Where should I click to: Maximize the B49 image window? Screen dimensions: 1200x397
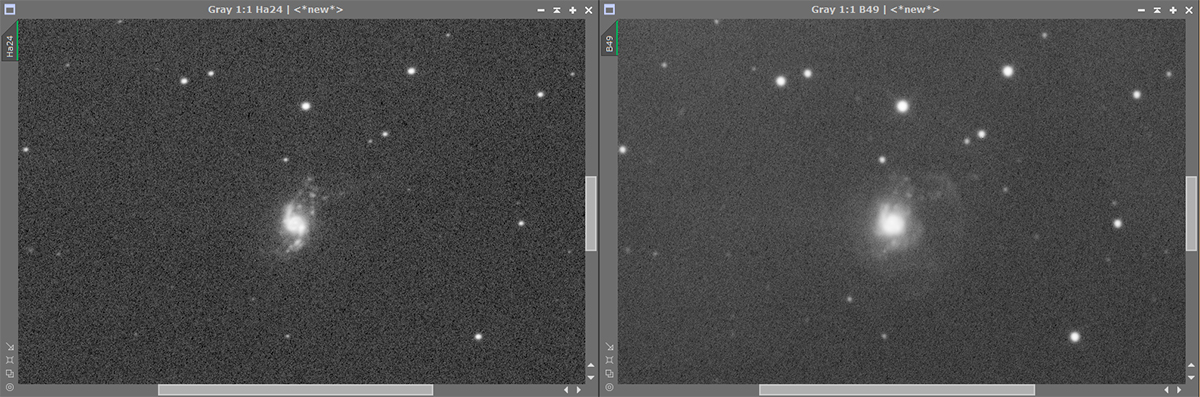coord(1172,9)
